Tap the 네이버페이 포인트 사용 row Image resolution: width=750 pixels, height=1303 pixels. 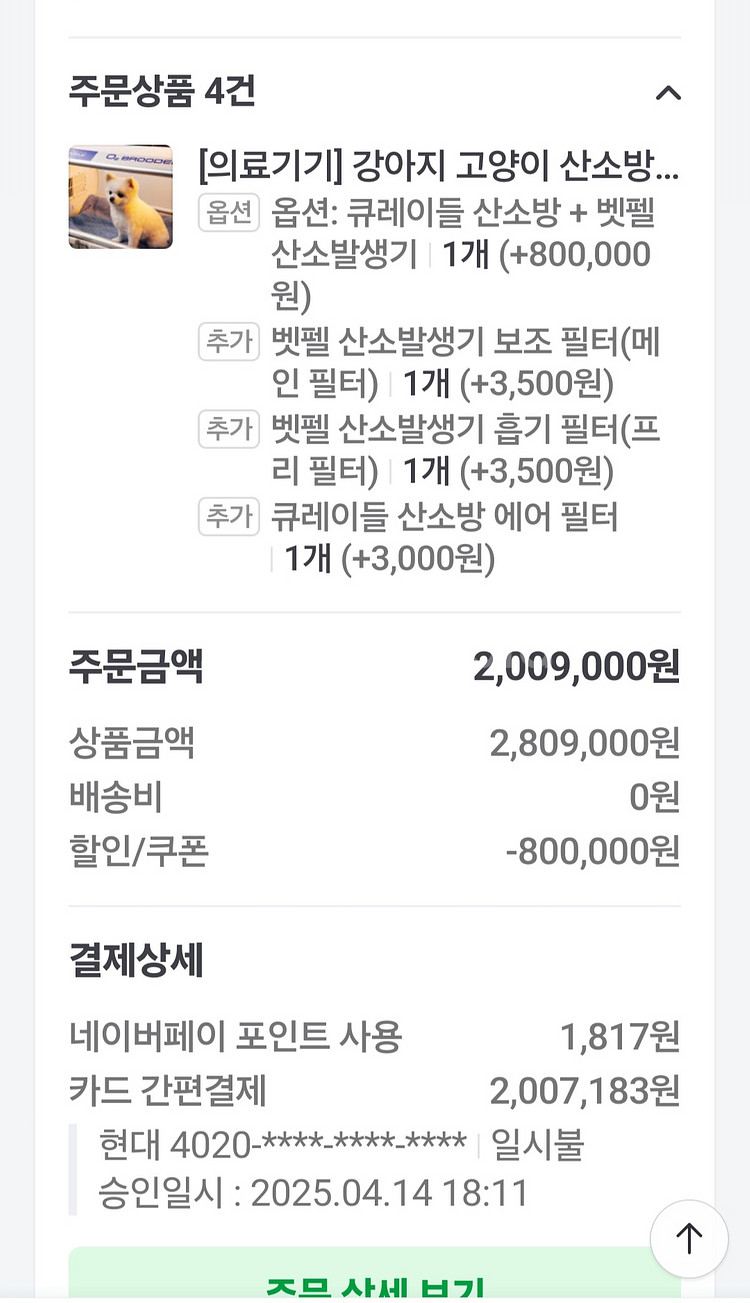pos(374,1037)
